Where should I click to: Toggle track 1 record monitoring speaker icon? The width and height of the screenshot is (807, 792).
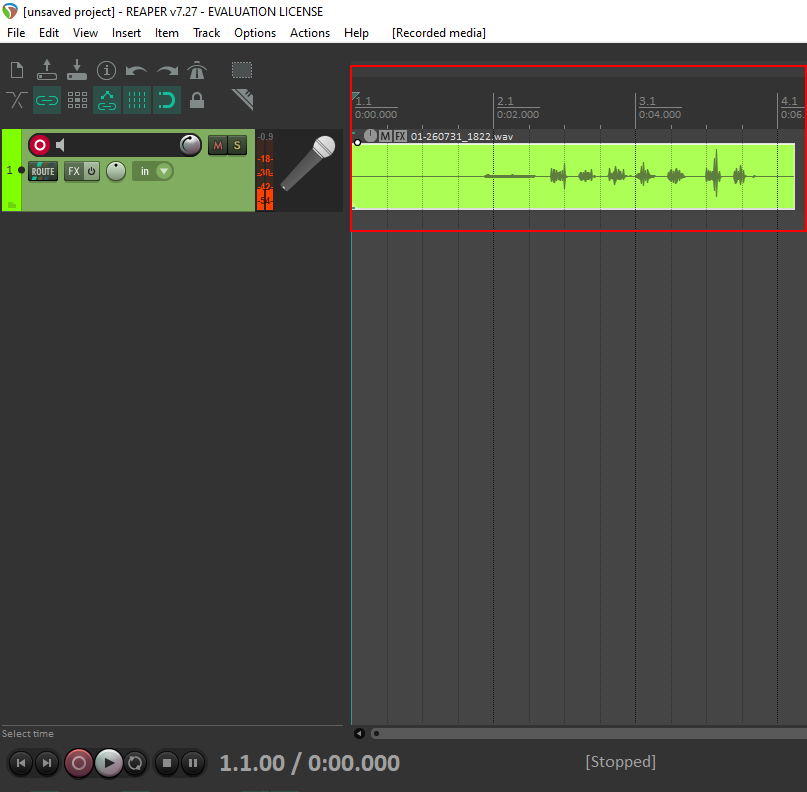pos(60,145)
